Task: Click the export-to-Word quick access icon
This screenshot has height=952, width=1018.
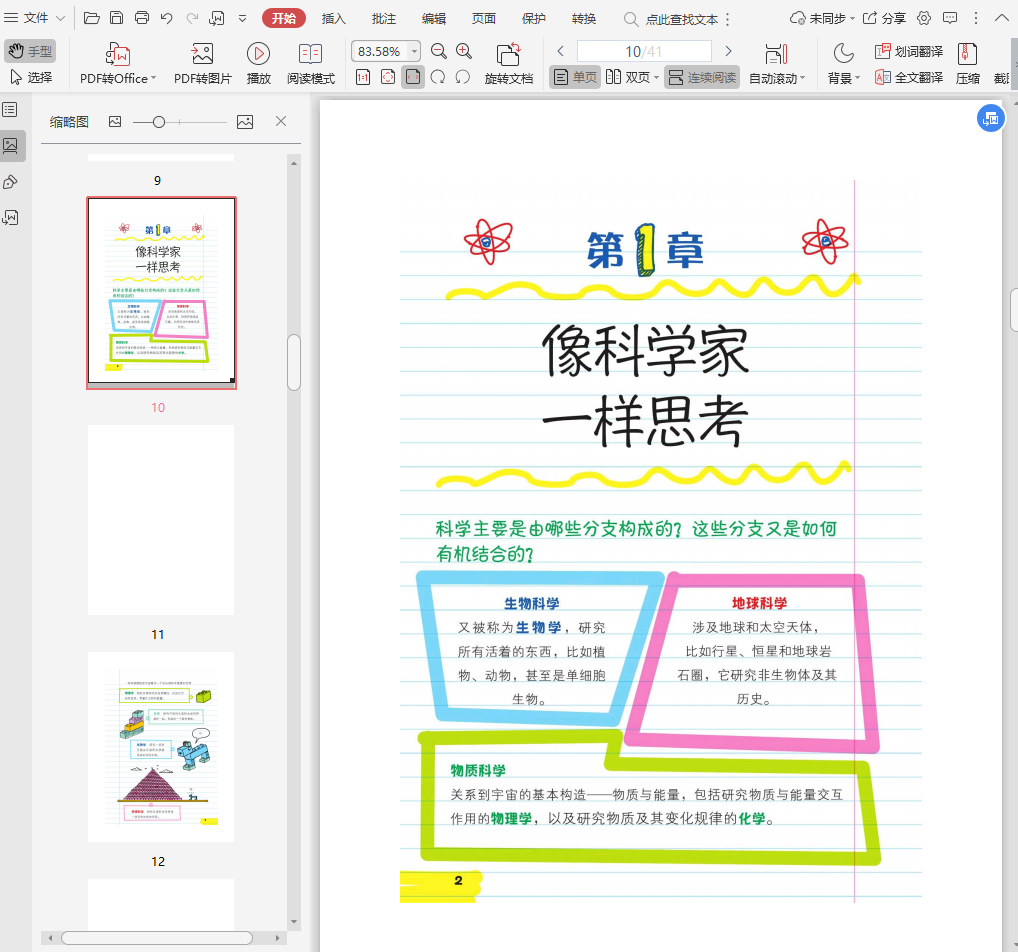Action: 217,18
